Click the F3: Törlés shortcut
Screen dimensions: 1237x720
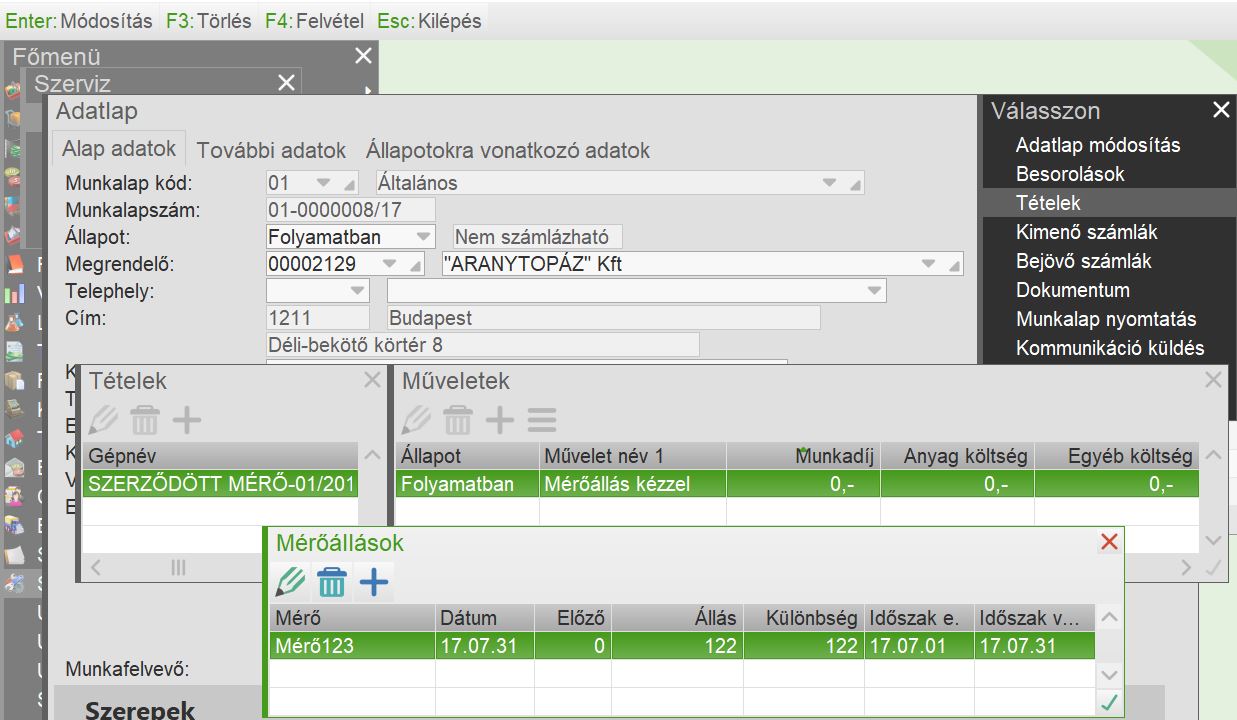pos(209,20)
